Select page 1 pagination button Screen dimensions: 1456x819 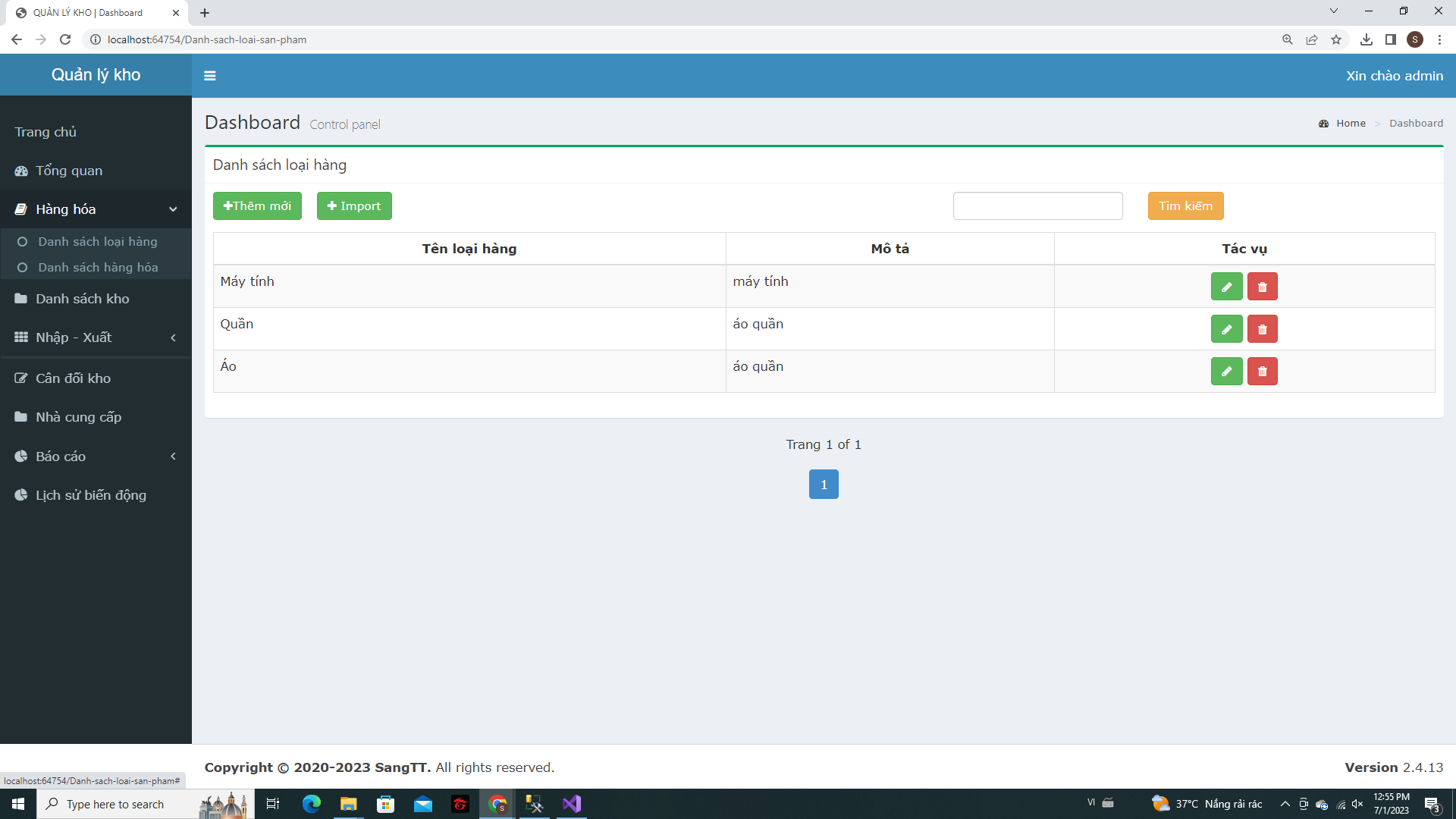point(824,484)
